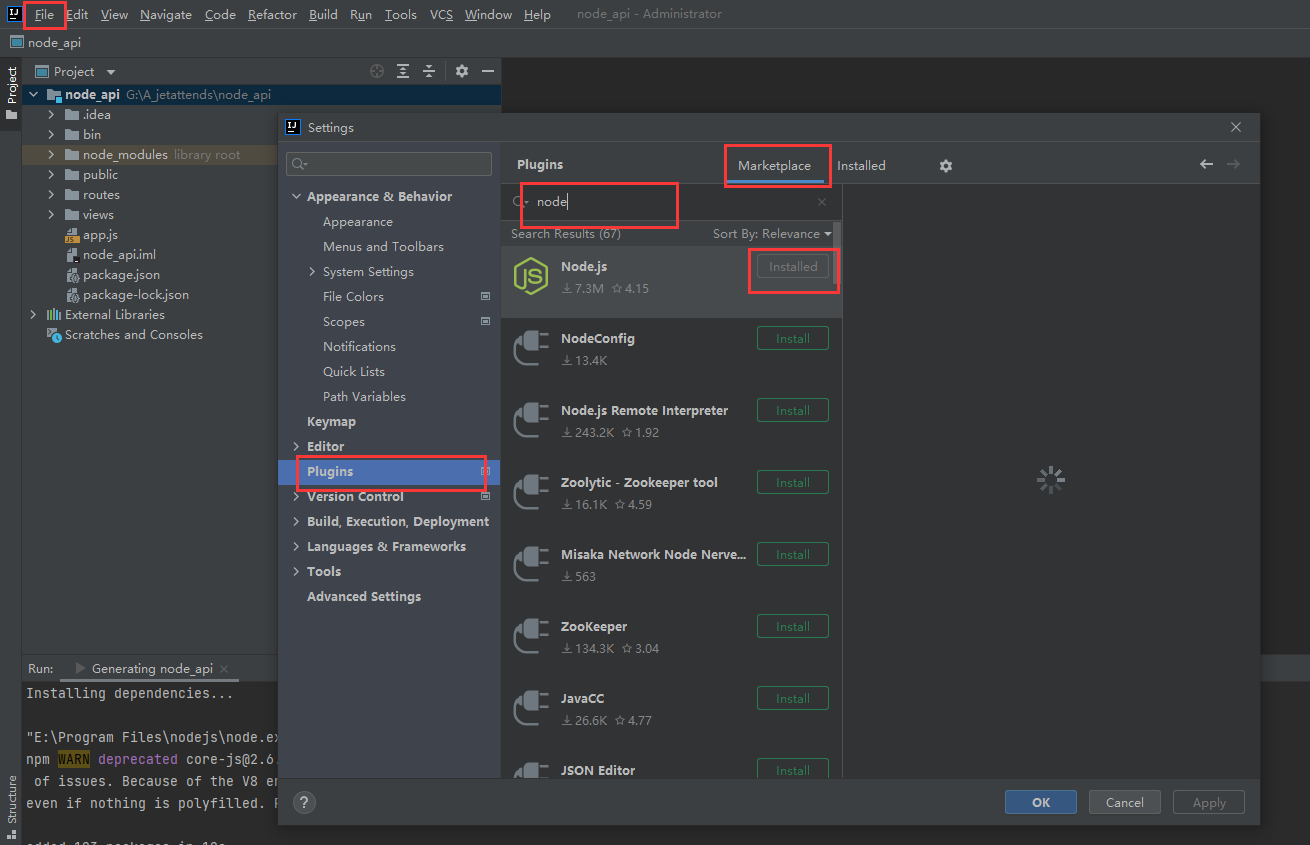Install Node.js Remote Interpreter plugin
Image resolution: width=1310 pixels, height=845 pixels.
tap(793, 411)
